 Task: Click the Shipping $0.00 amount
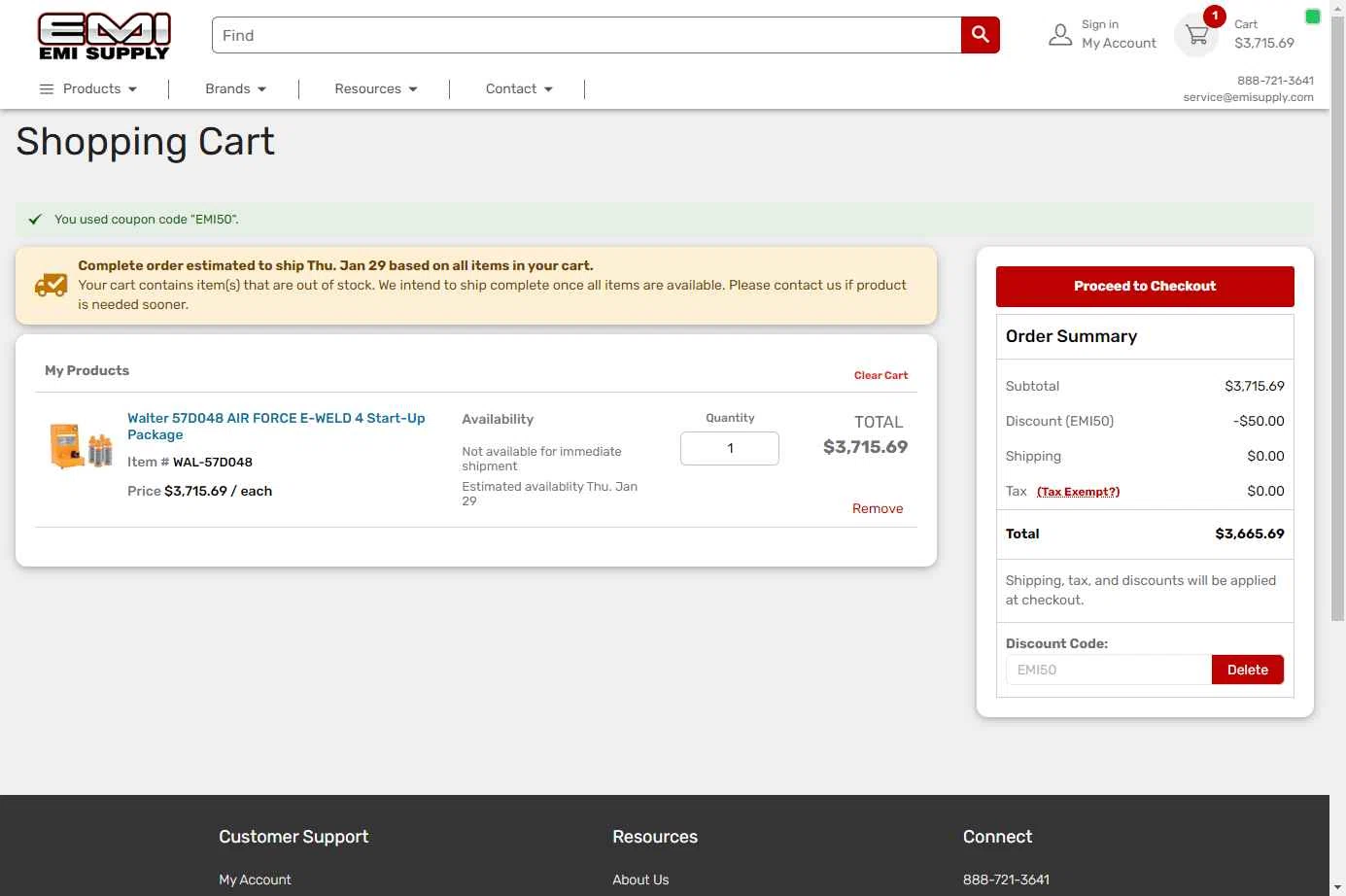1265,456
